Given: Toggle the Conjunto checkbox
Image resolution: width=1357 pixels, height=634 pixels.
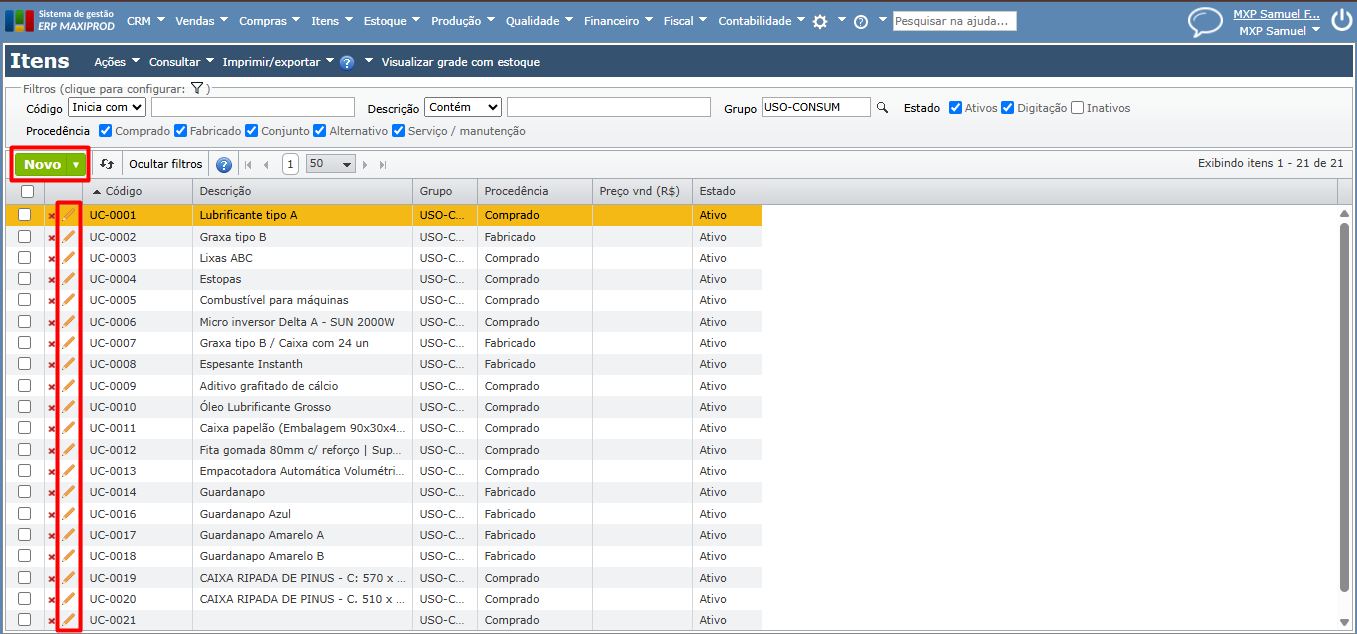Looking at the screenshot, I should coord(252,131).
